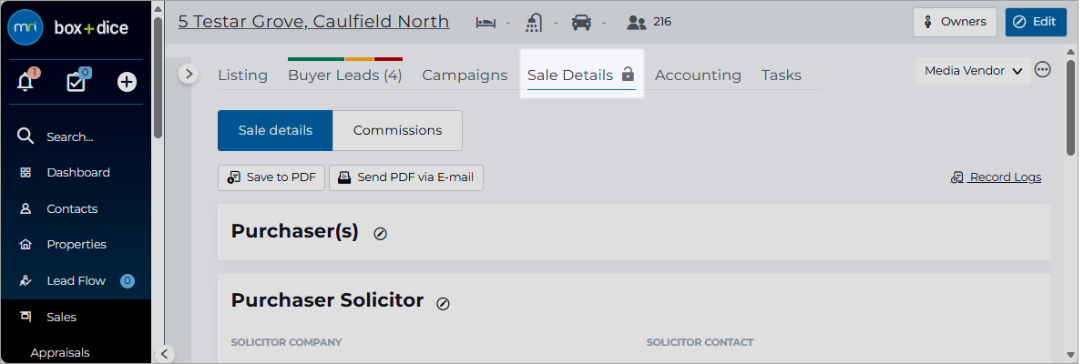1080x364 pixels.
Task: Click the plus add-new icon
Action: pos(127,82)
